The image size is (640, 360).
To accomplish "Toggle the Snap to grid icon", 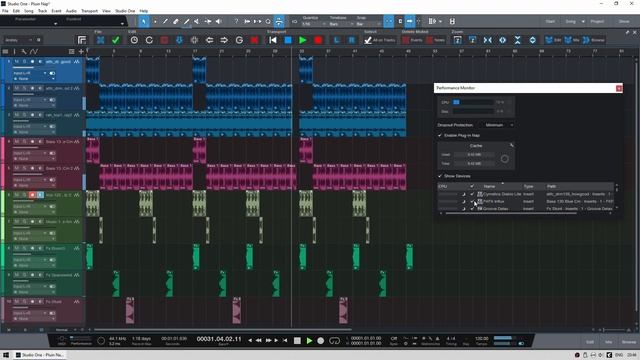I will pos(389,21).
